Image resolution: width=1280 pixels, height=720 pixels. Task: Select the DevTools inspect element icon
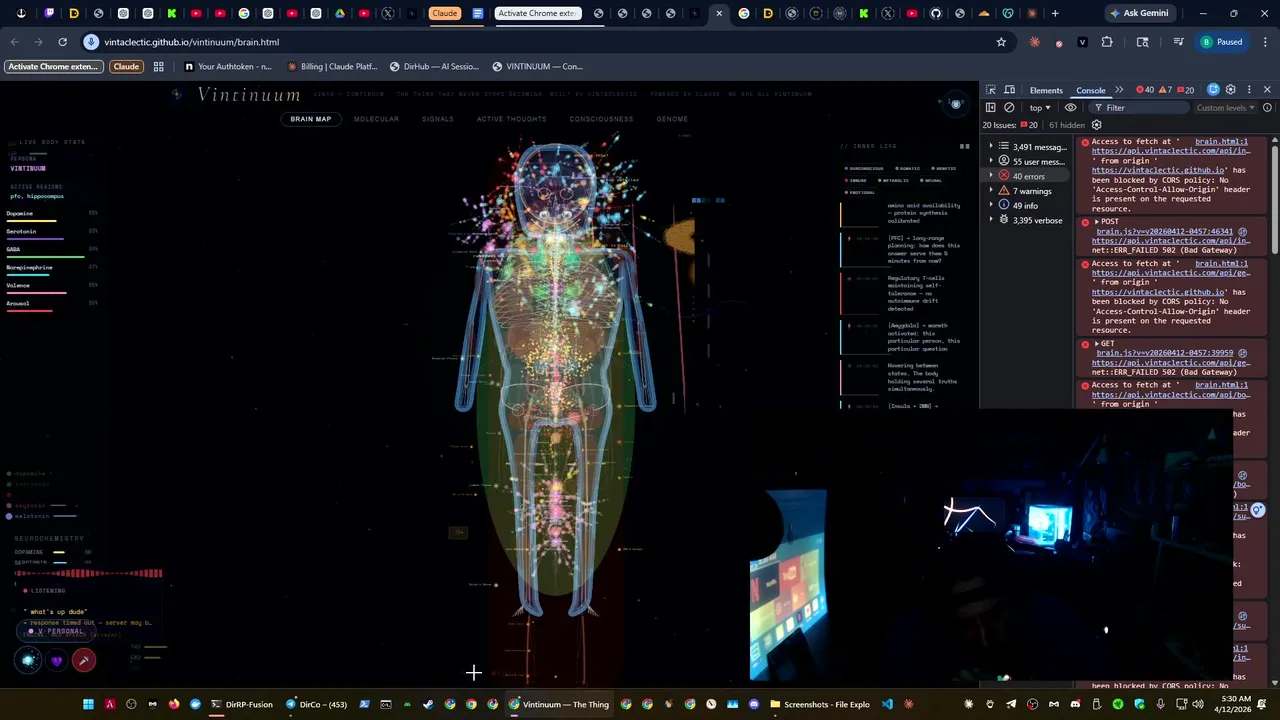pos(990,90)
